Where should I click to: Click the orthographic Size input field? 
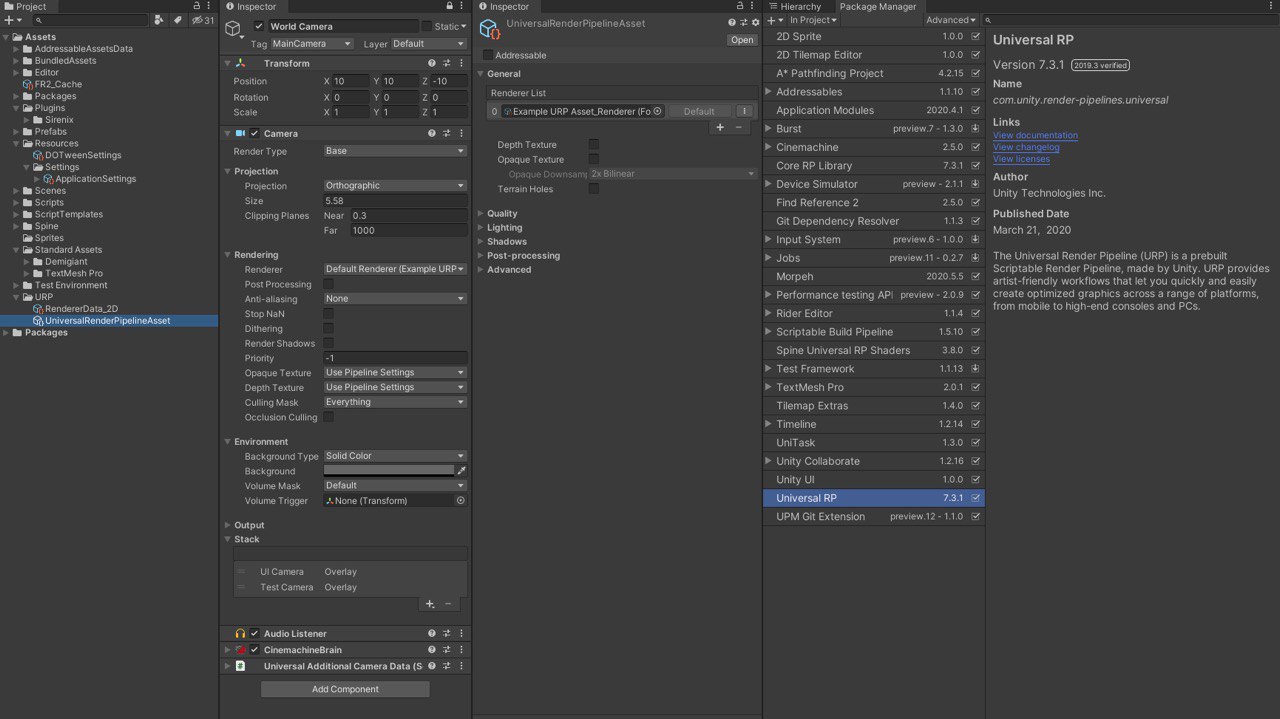[395, 201]
